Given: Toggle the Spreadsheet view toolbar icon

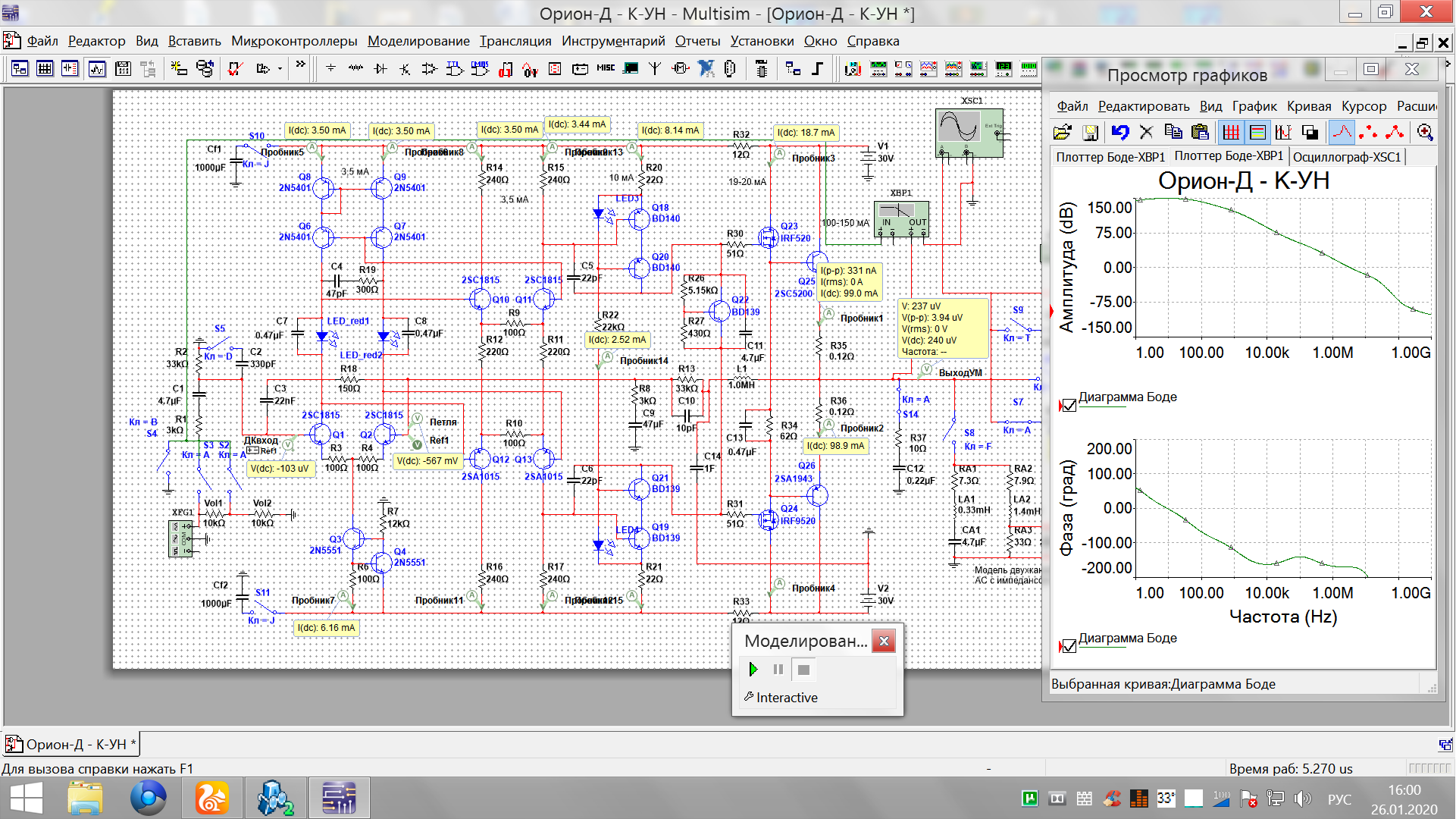Looking at the screenshot, I should pyautogui.click(x=45, y=68).
